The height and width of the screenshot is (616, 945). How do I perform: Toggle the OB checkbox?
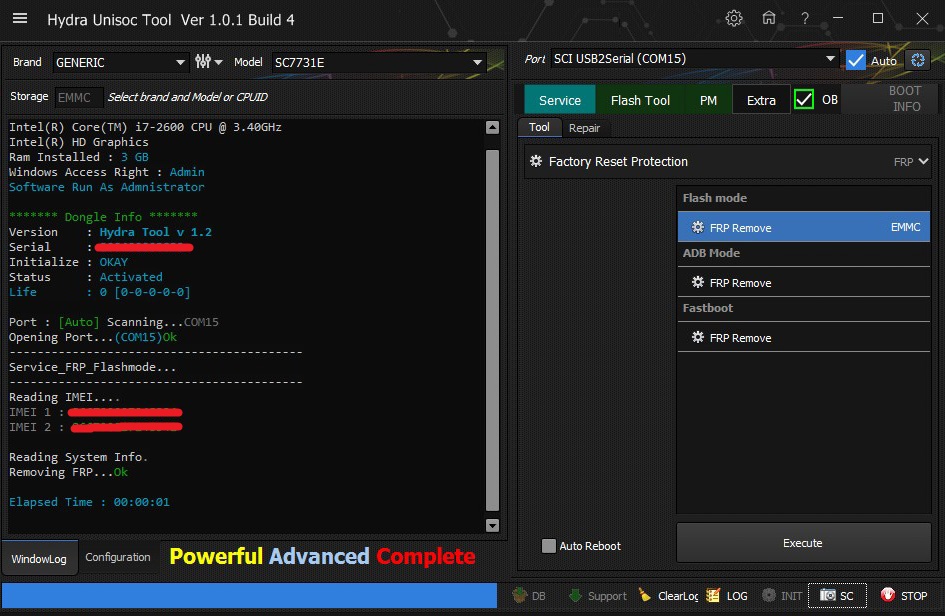tap(804, 99)
